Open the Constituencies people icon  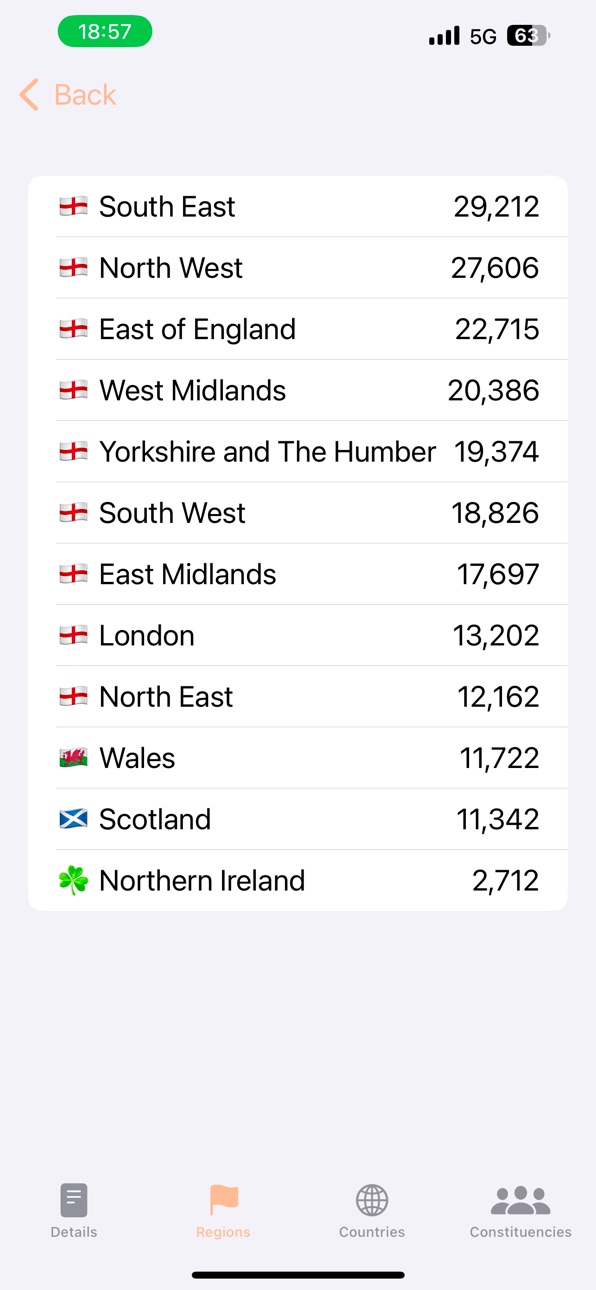click(x=521, y=1199)
